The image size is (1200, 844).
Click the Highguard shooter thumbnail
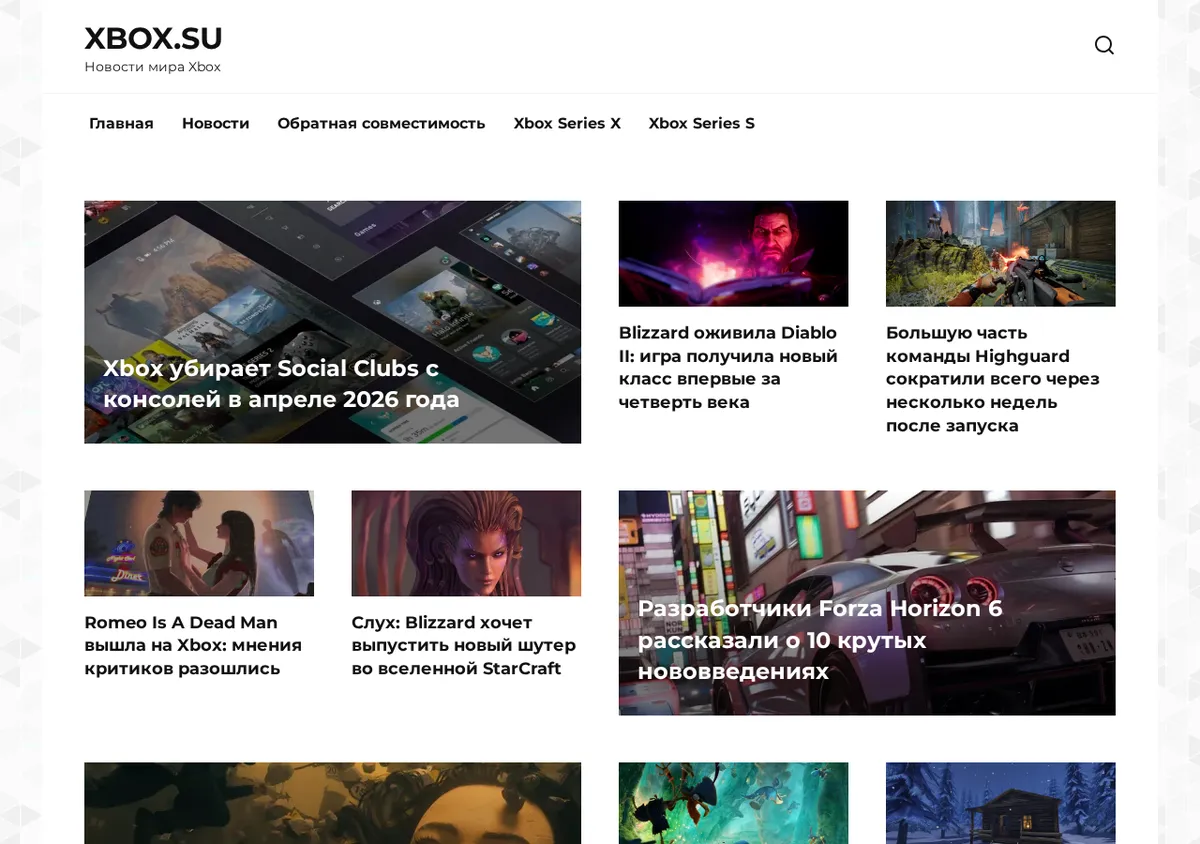tap(1000, 253)
